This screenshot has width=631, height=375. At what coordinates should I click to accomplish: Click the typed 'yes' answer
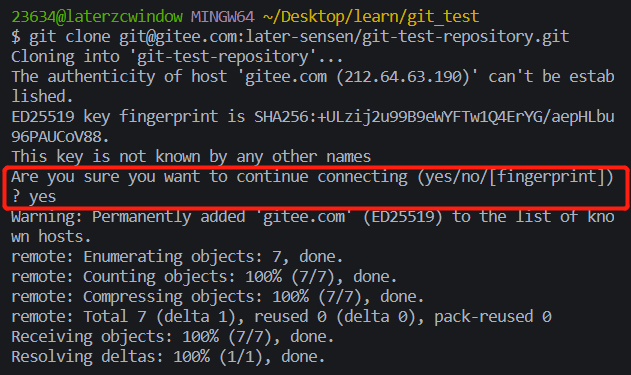[42, 197]
